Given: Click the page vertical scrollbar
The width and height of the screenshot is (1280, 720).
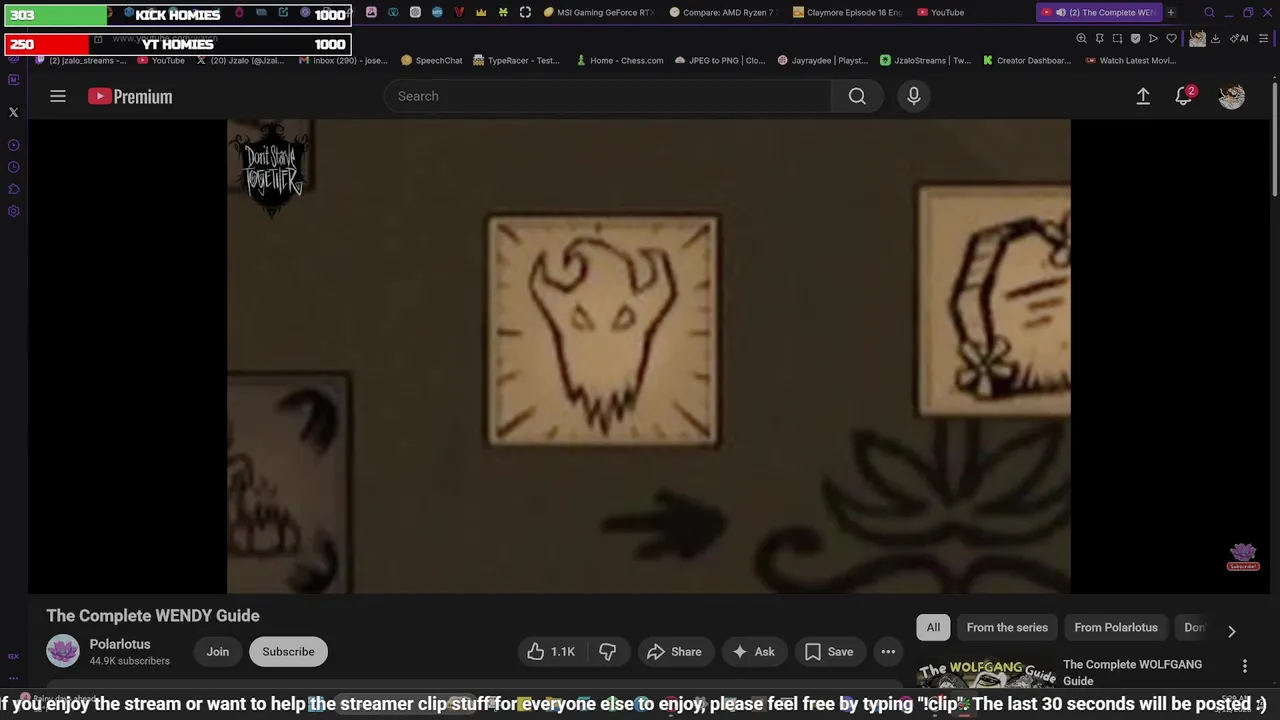Looking at the screenshot, I should click(1274, 140).
